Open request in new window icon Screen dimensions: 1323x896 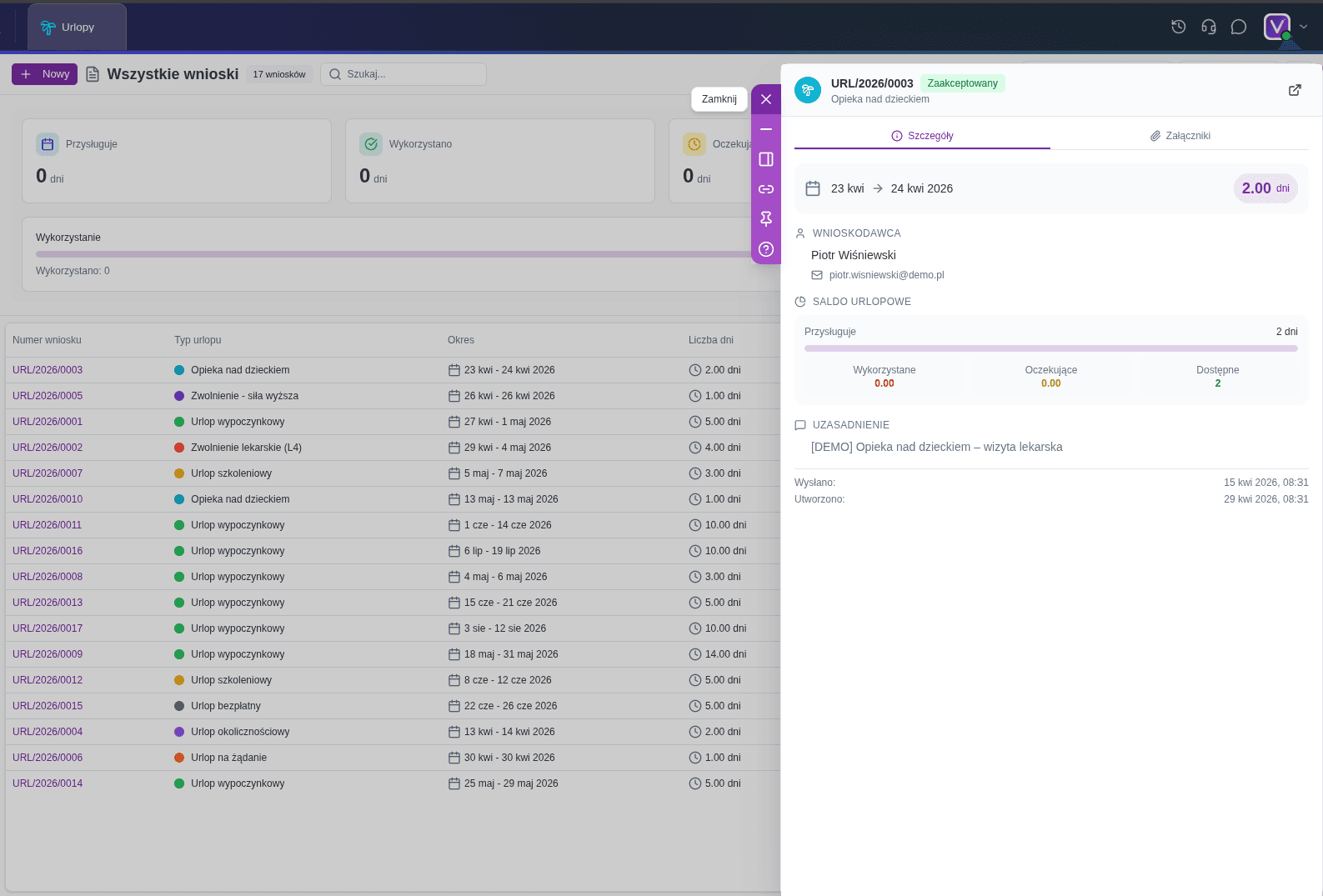pos(1294,90)
